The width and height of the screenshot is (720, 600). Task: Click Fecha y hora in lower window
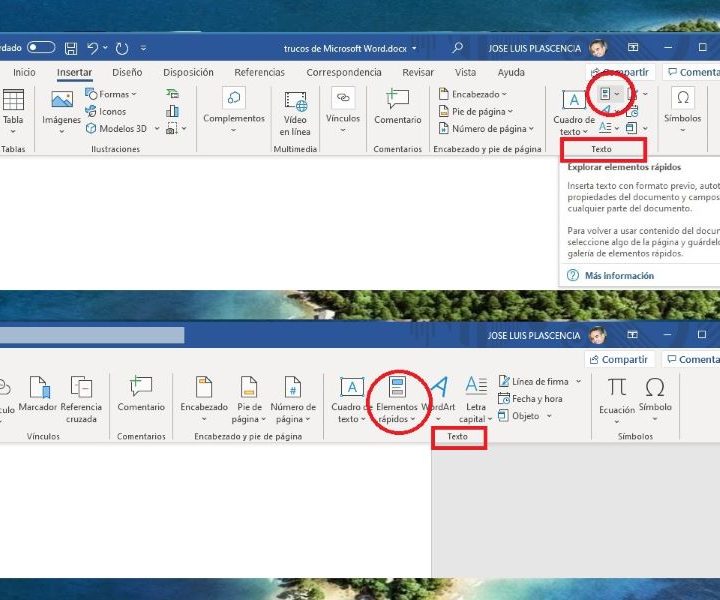tap(530, 398)
